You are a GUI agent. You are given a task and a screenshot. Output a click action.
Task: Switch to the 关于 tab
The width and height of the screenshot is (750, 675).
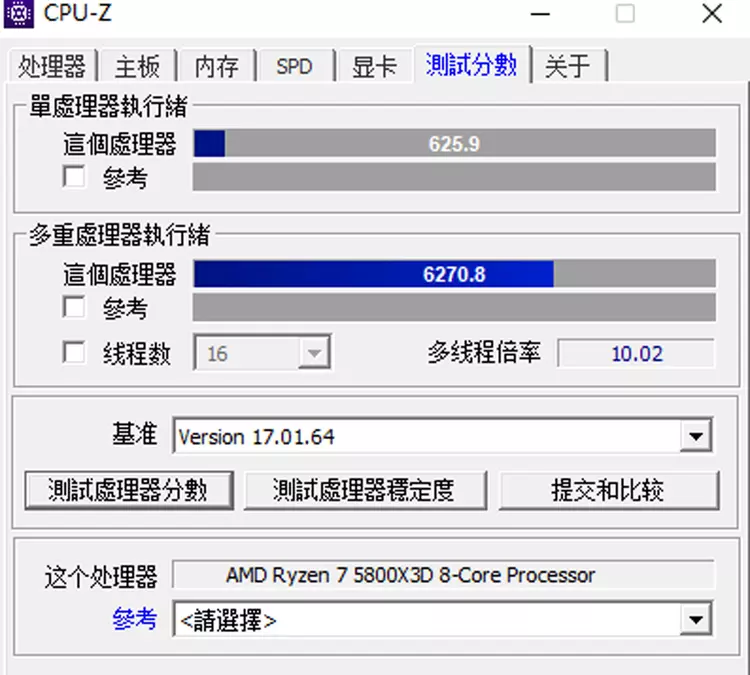pyautogui.click(x=568, y=66)
